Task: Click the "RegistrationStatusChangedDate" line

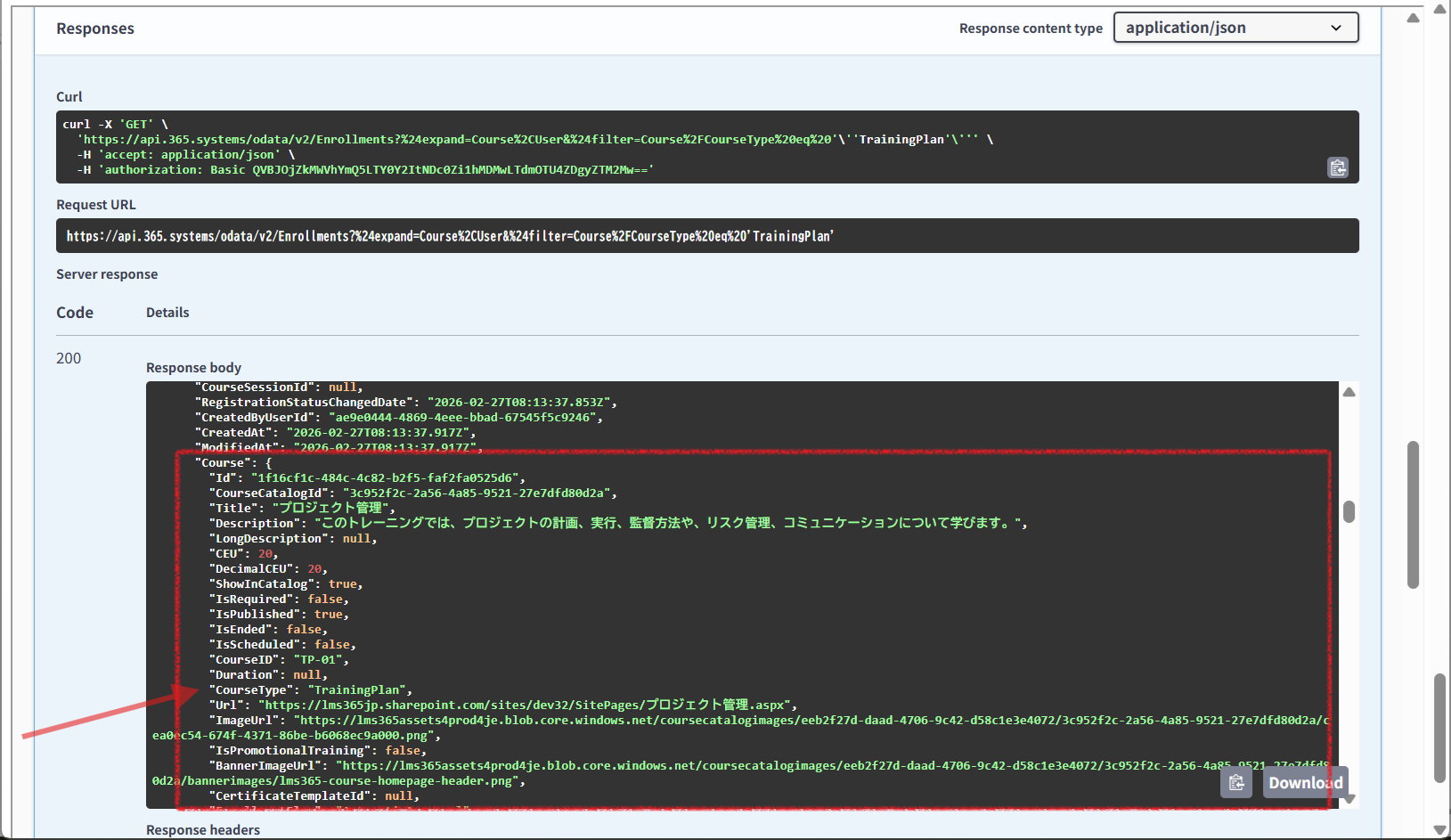Action: pyautogui.click(x=406, y=403)
